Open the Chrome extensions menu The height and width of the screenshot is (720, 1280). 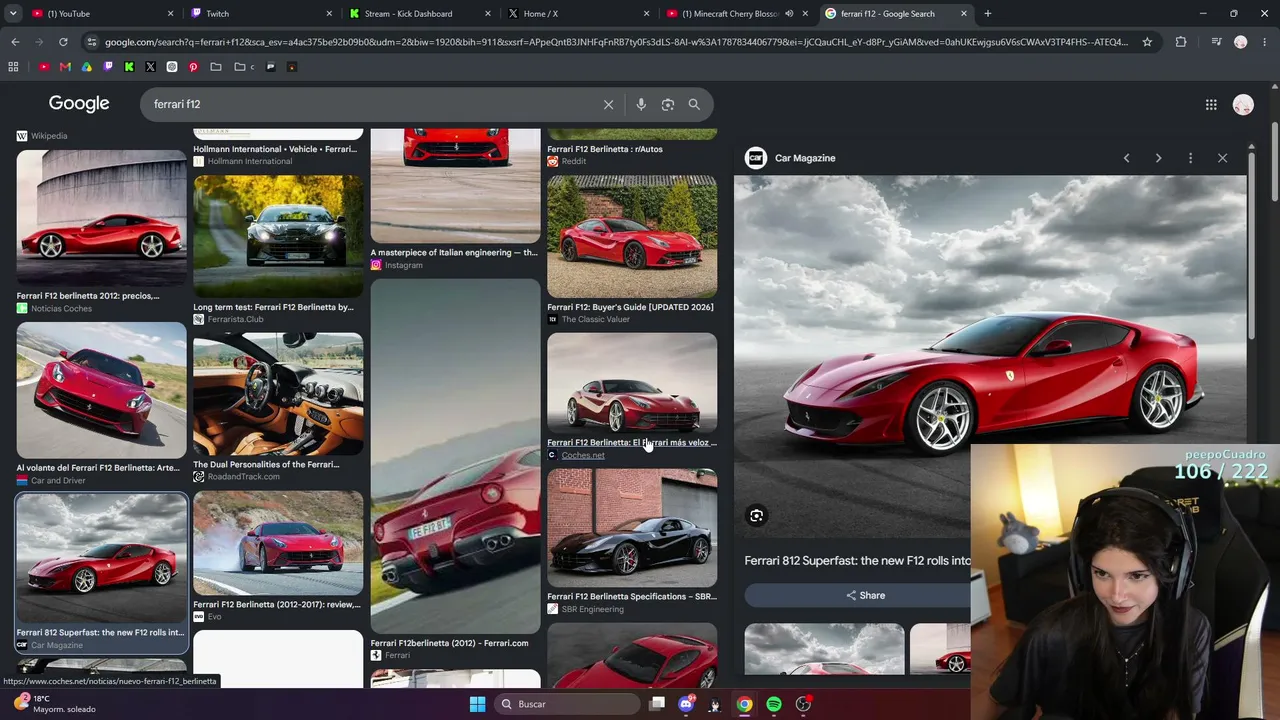click(x=1181, y=42)
